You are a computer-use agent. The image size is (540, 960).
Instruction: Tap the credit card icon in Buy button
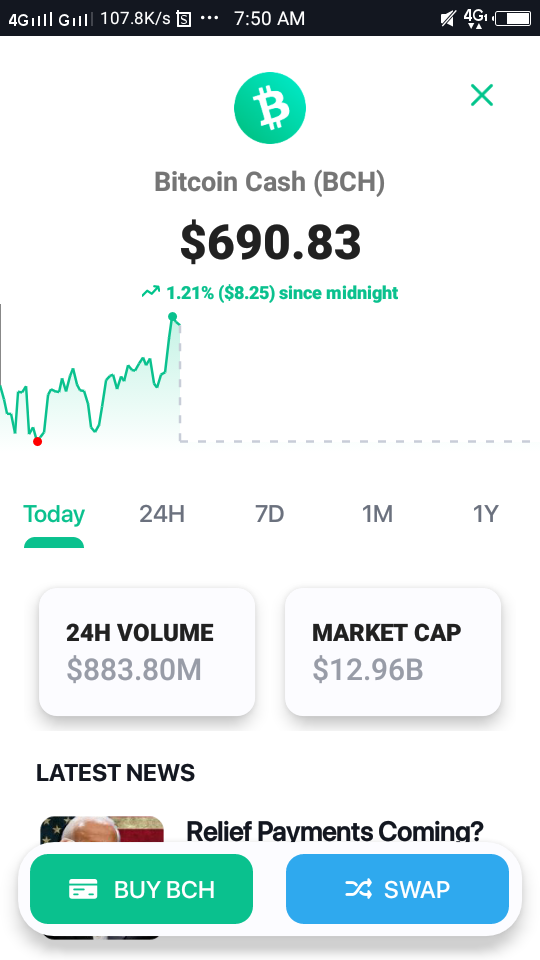pos(83,889)
